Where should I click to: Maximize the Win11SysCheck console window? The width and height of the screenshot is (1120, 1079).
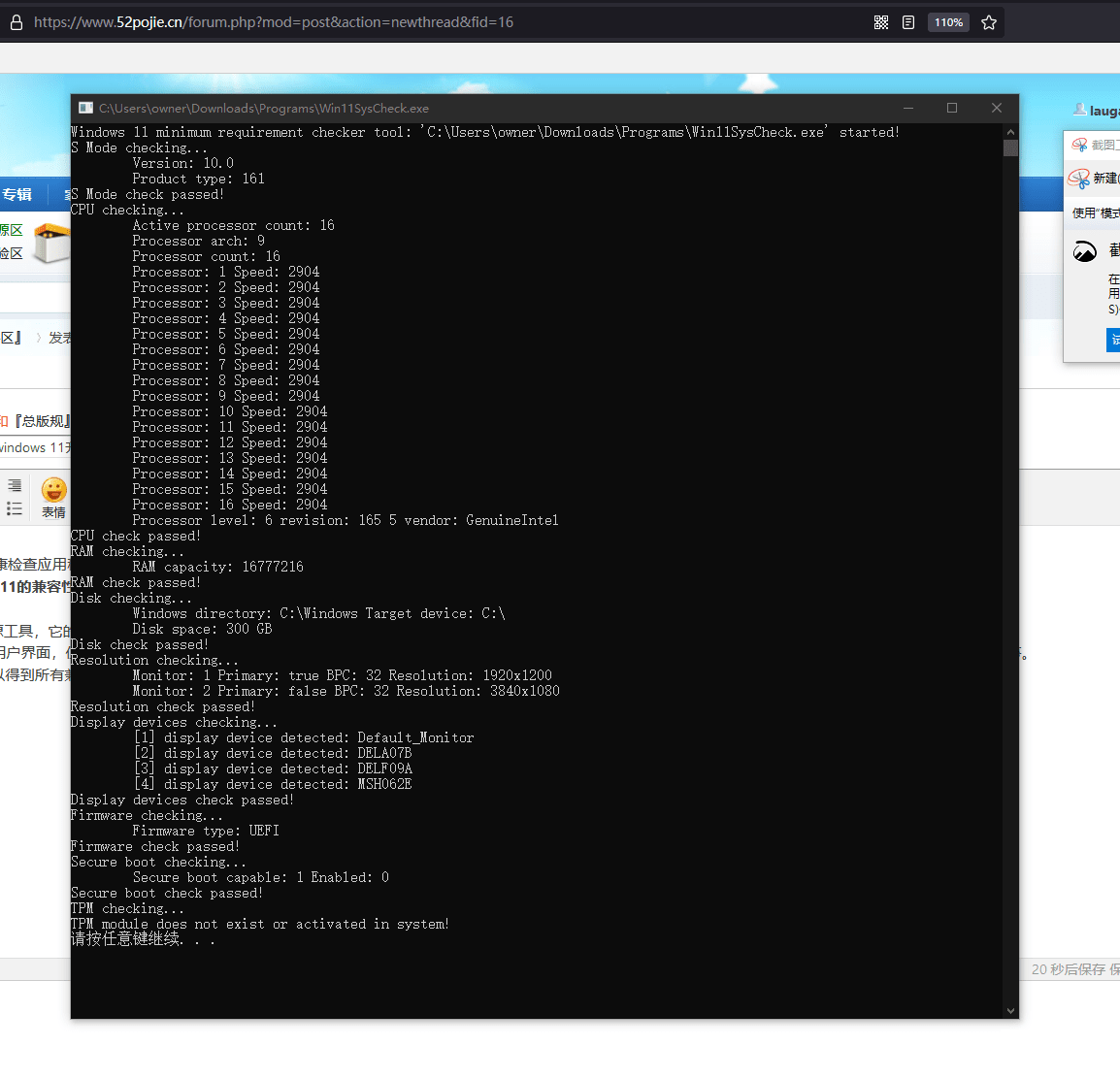tap(952, 108)
